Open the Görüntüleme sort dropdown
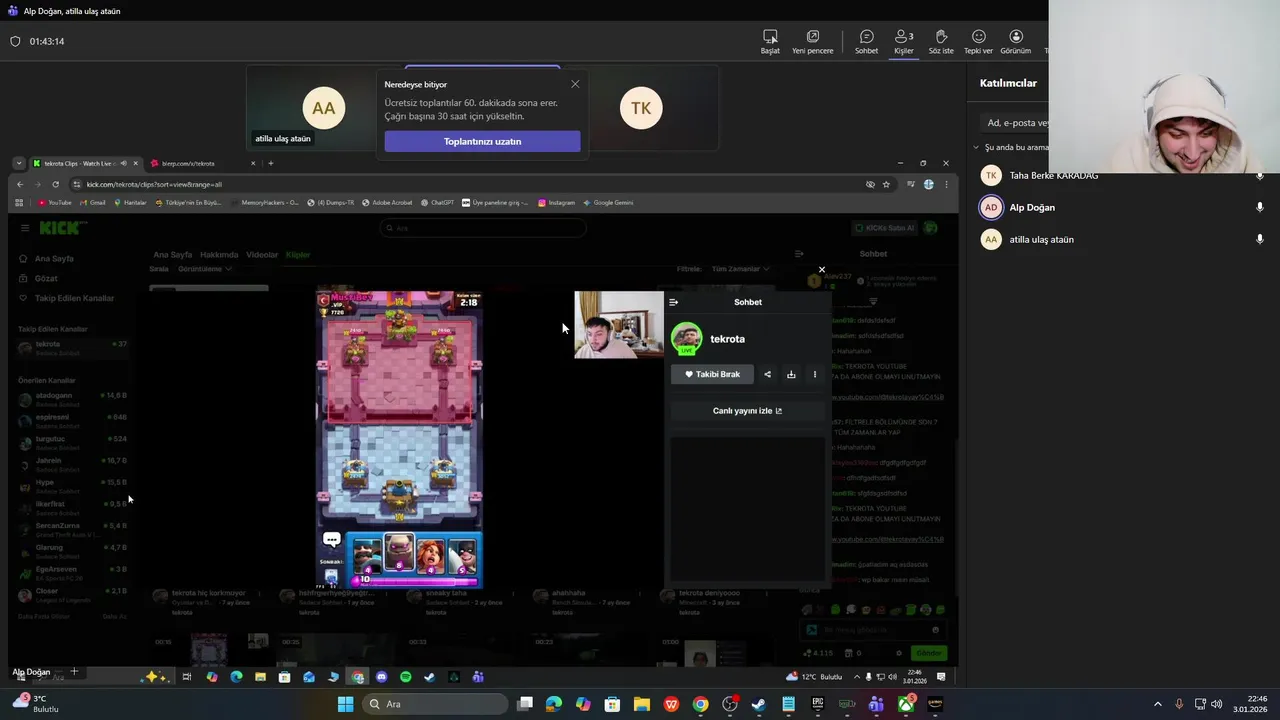The height and width of the screenshot is (720, 1280). click(204, 269)
